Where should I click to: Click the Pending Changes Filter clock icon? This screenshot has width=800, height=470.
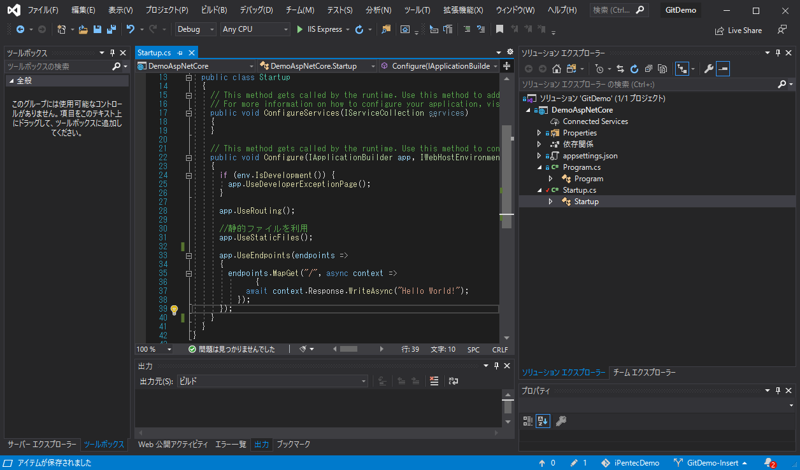click(x=599, y=69)
